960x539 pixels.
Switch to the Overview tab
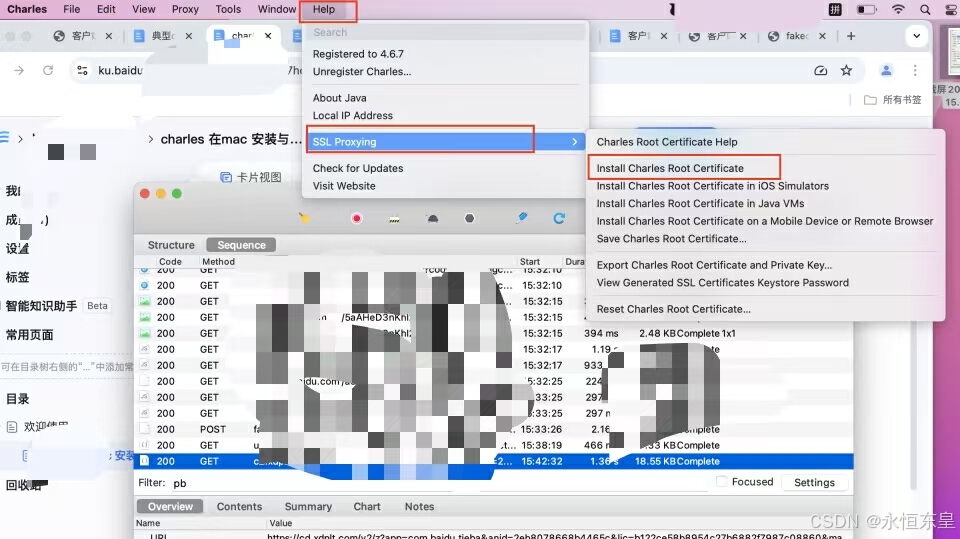tap(170, 507)
